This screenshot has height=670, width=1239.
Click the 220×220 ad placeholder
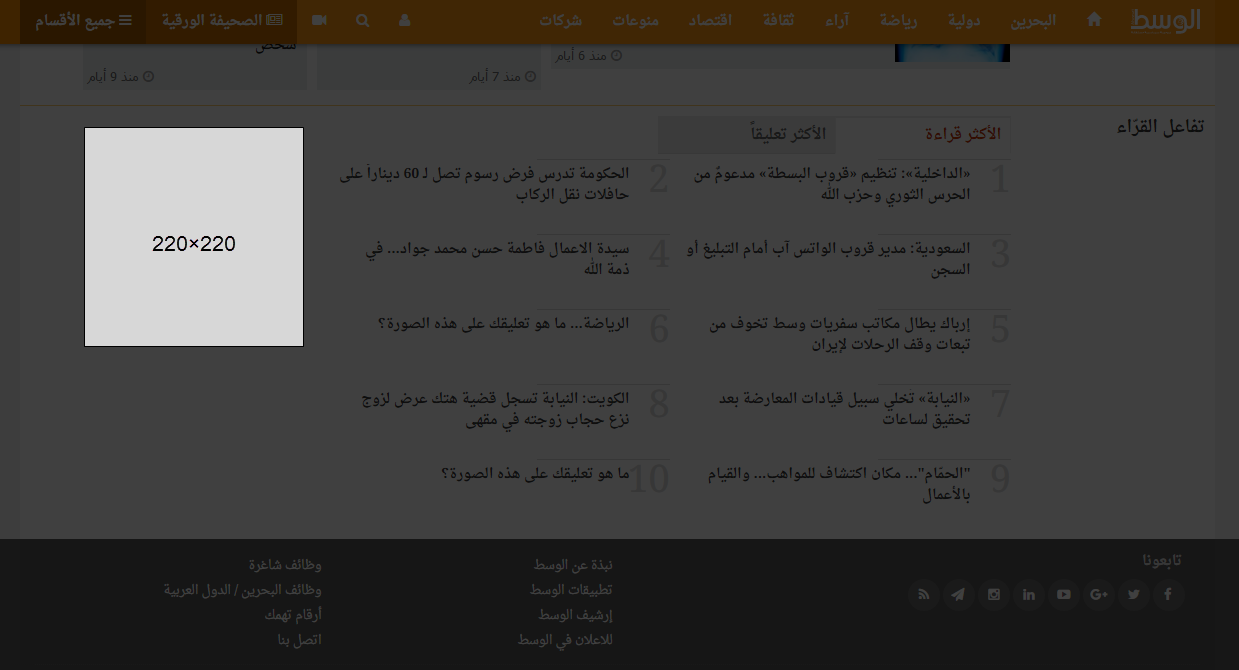[194, 237]
